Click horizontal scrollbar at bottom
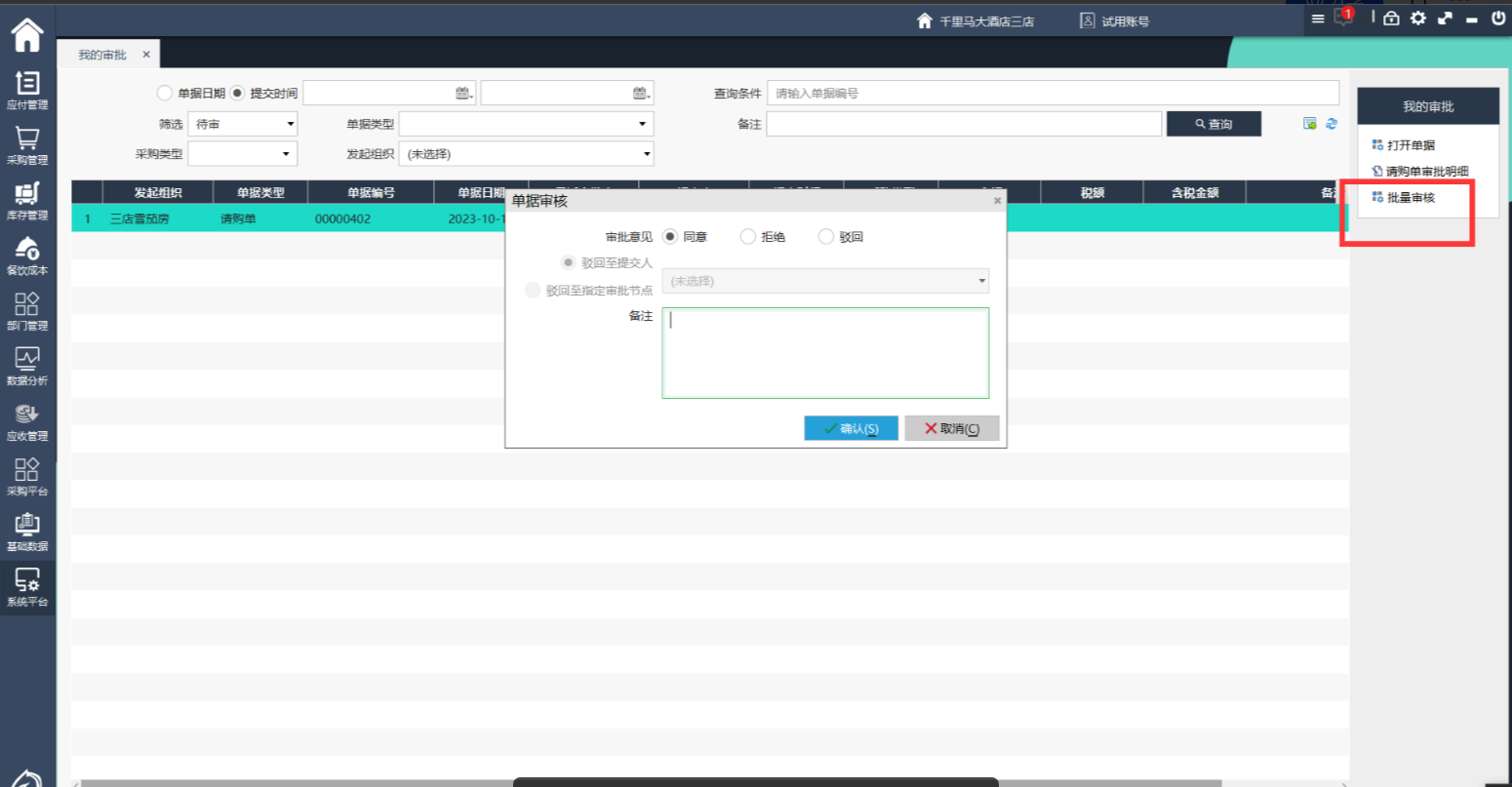1512x787 pixels. point(683,782)
